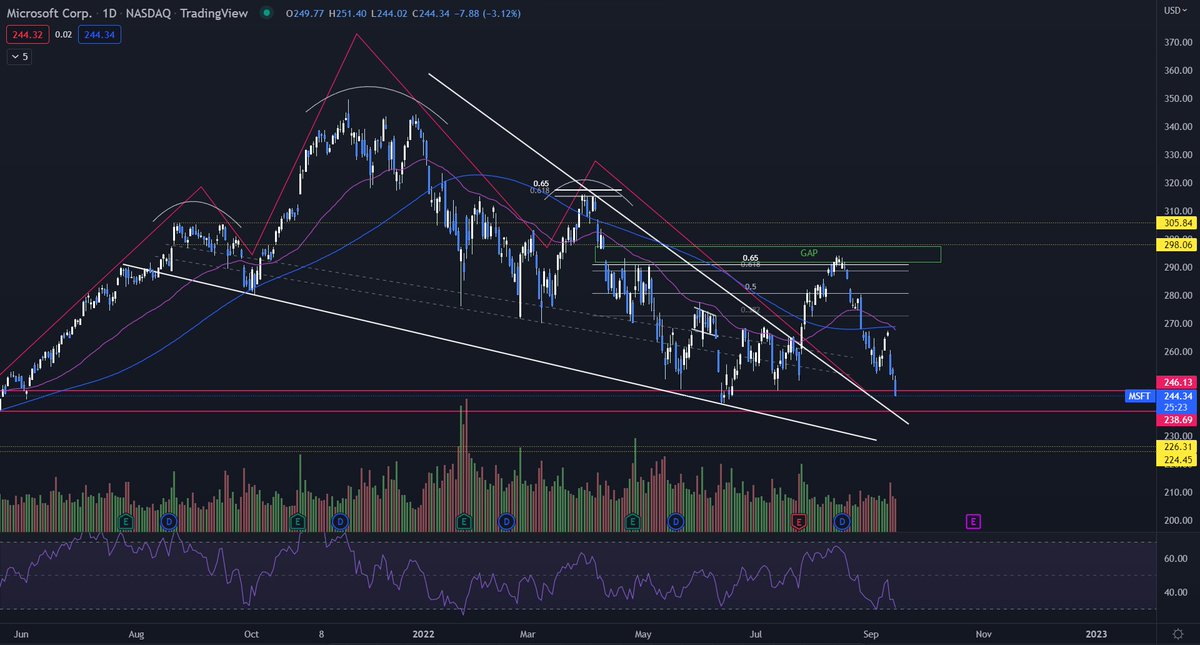Viewport: 1200px width, 645px height.
Task: Click the 2023 time axis label
Action: pyautogui.click(x=1096, y=634)
